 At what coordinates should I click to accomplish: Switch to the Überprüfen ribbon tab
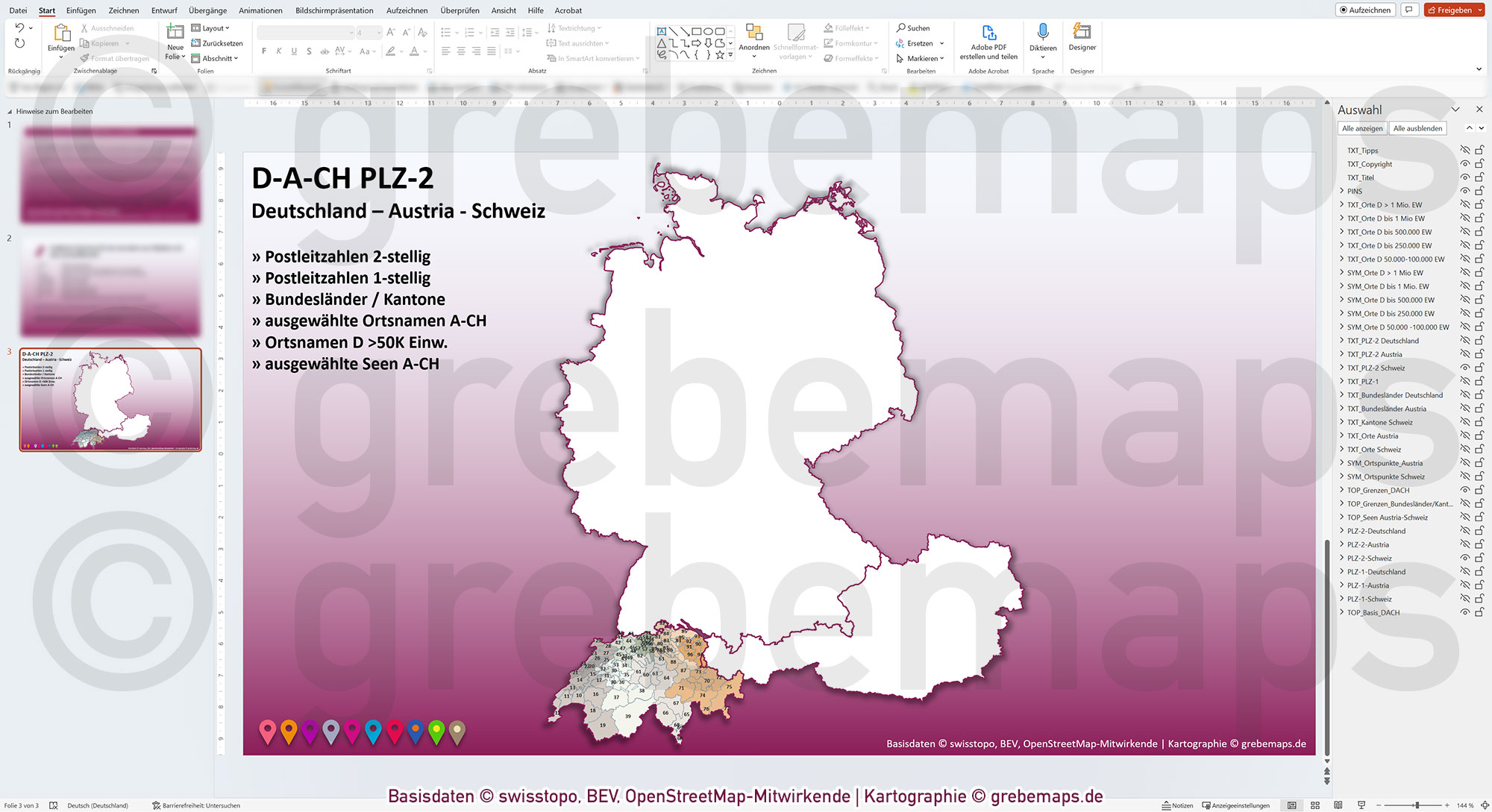[458, 10]
